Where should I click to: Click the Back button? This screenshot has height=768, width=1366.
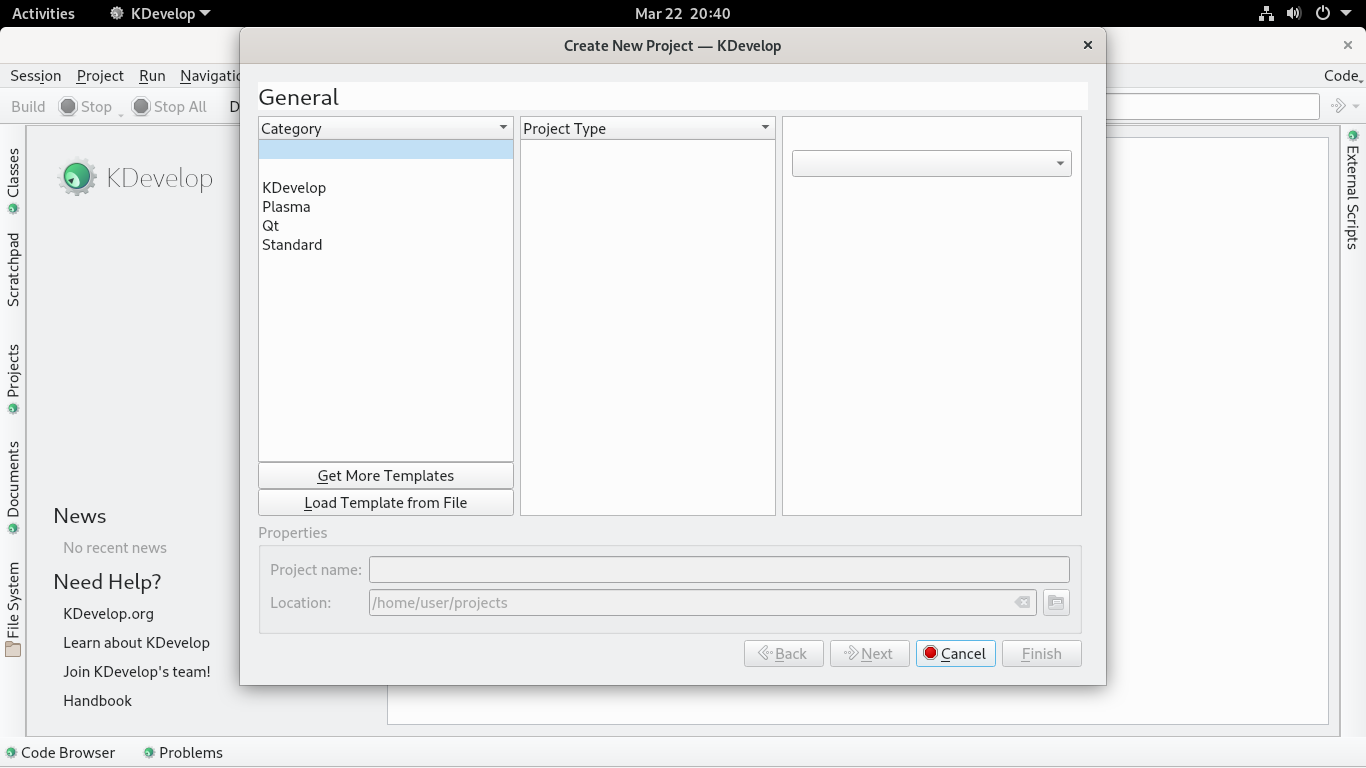[784, 654]
